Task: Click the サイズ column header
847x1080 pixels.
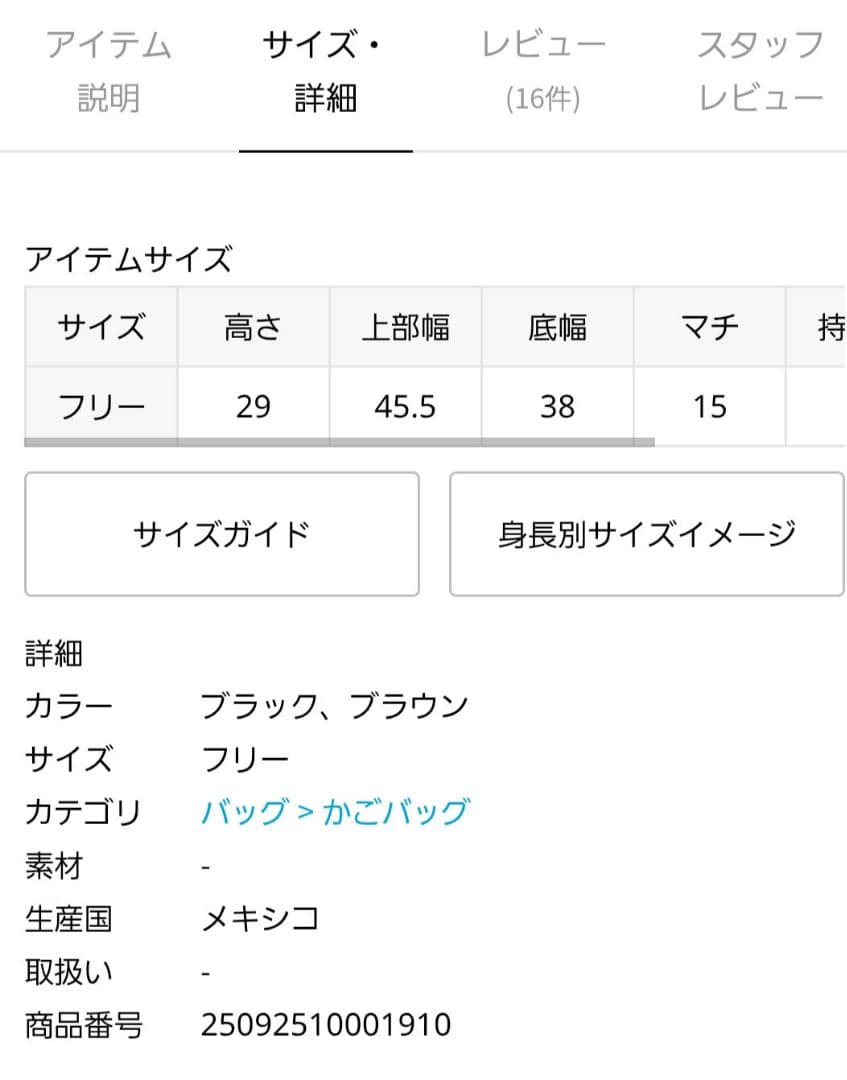Action: tap(99, 326)
